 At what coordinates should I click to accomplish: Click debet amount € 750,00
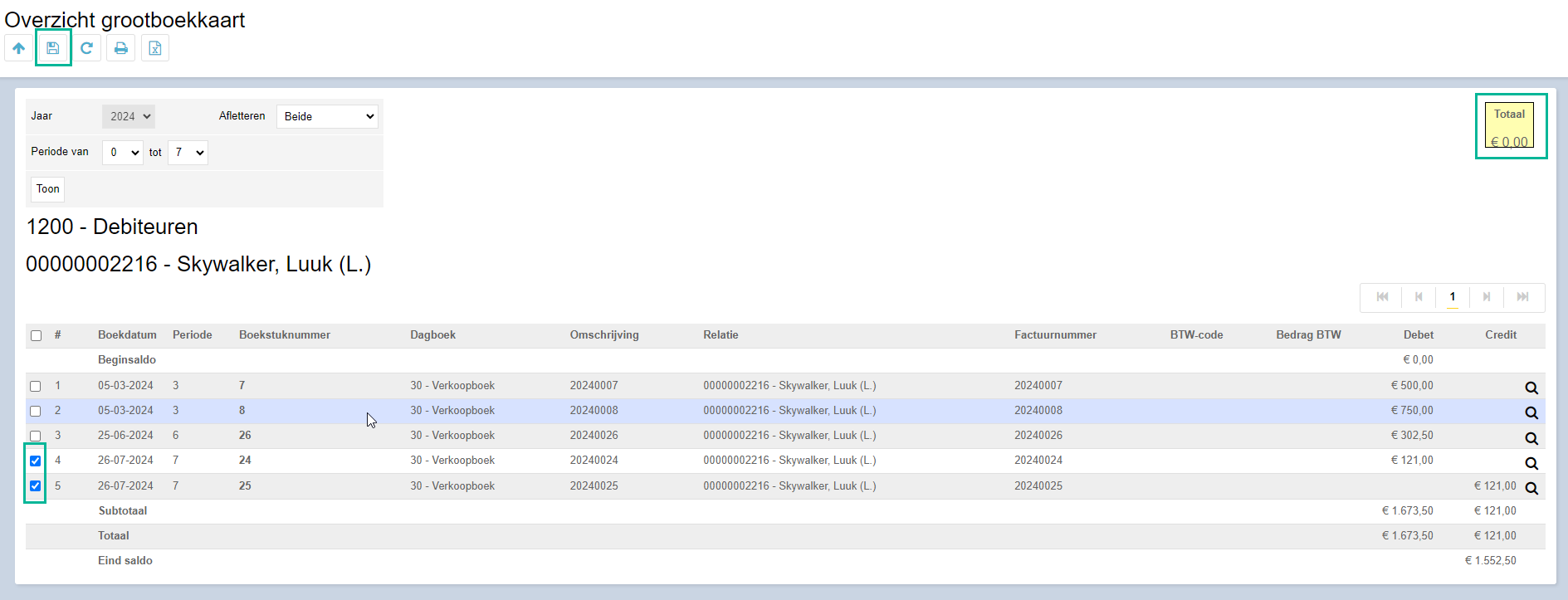(1412, 411)
